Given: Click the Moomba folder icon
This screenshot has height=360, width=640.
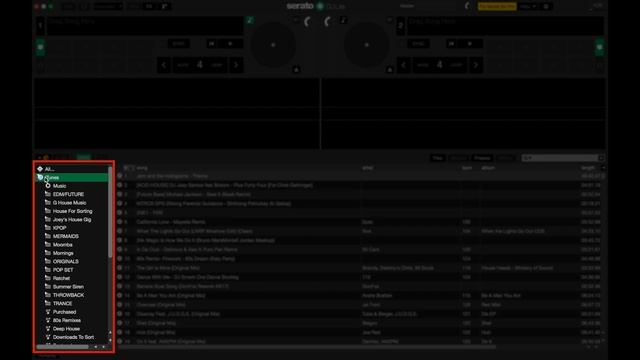Looking at the screenshot, I should (48, 244).
